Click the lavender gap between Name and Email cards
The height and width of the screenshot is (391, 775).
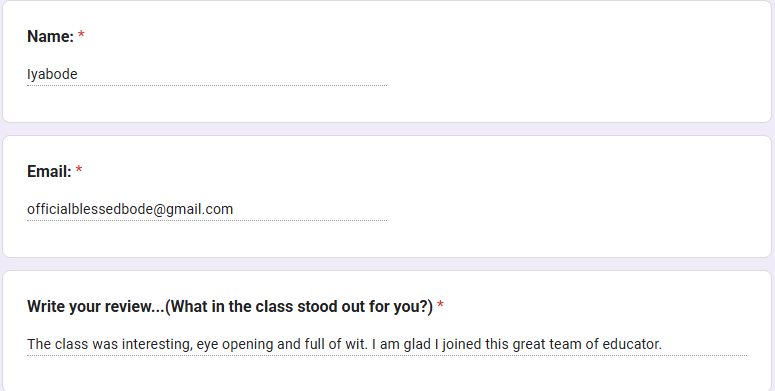pyautogui.click(x=387, y=129)
